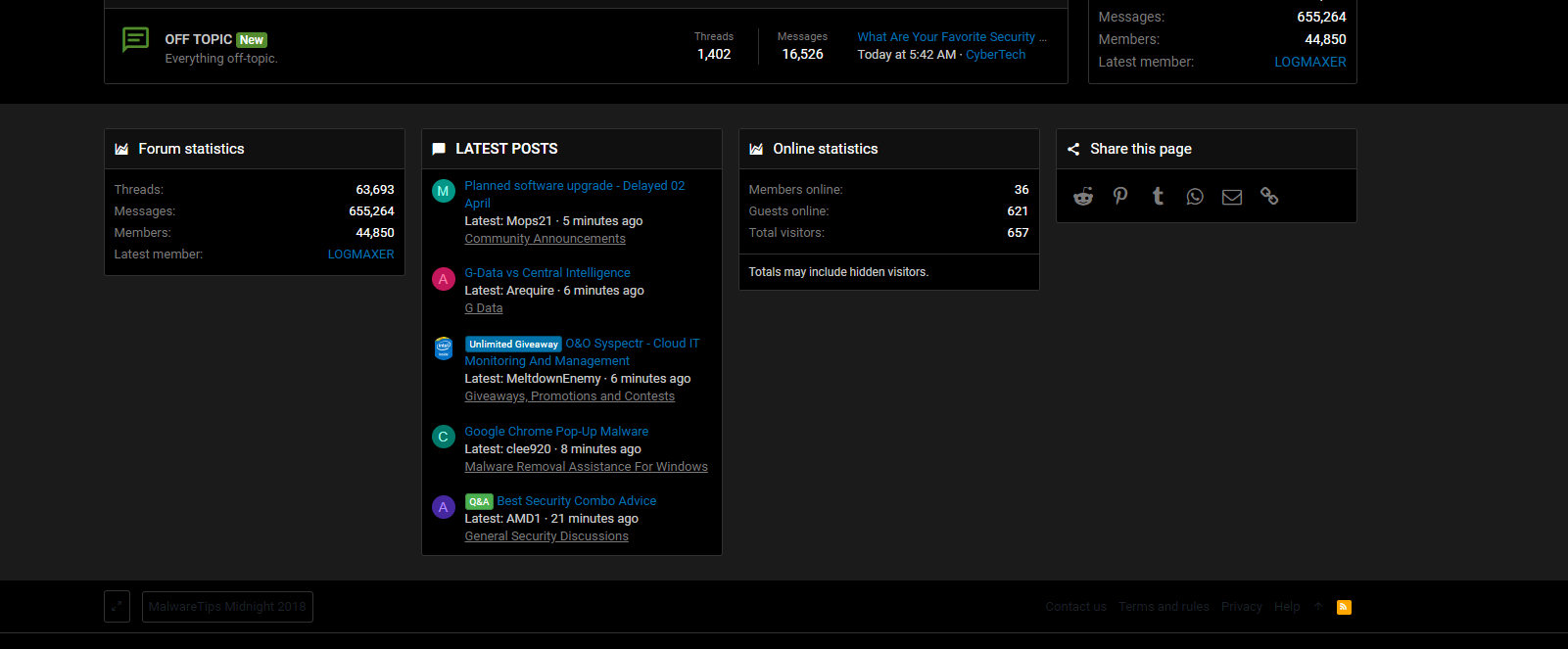This screenshot has width=1568, height=649.
Task: Open Best Security Combo Advice thread
Action: pyautogui.click(x=576, y=501)
